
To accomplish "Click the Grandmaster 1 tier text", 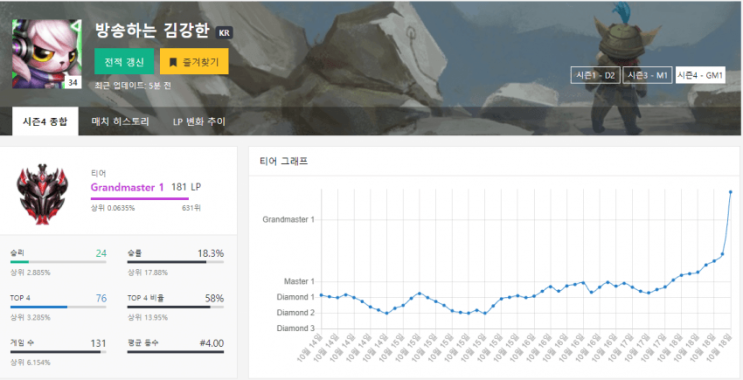I will pos(127,187).
